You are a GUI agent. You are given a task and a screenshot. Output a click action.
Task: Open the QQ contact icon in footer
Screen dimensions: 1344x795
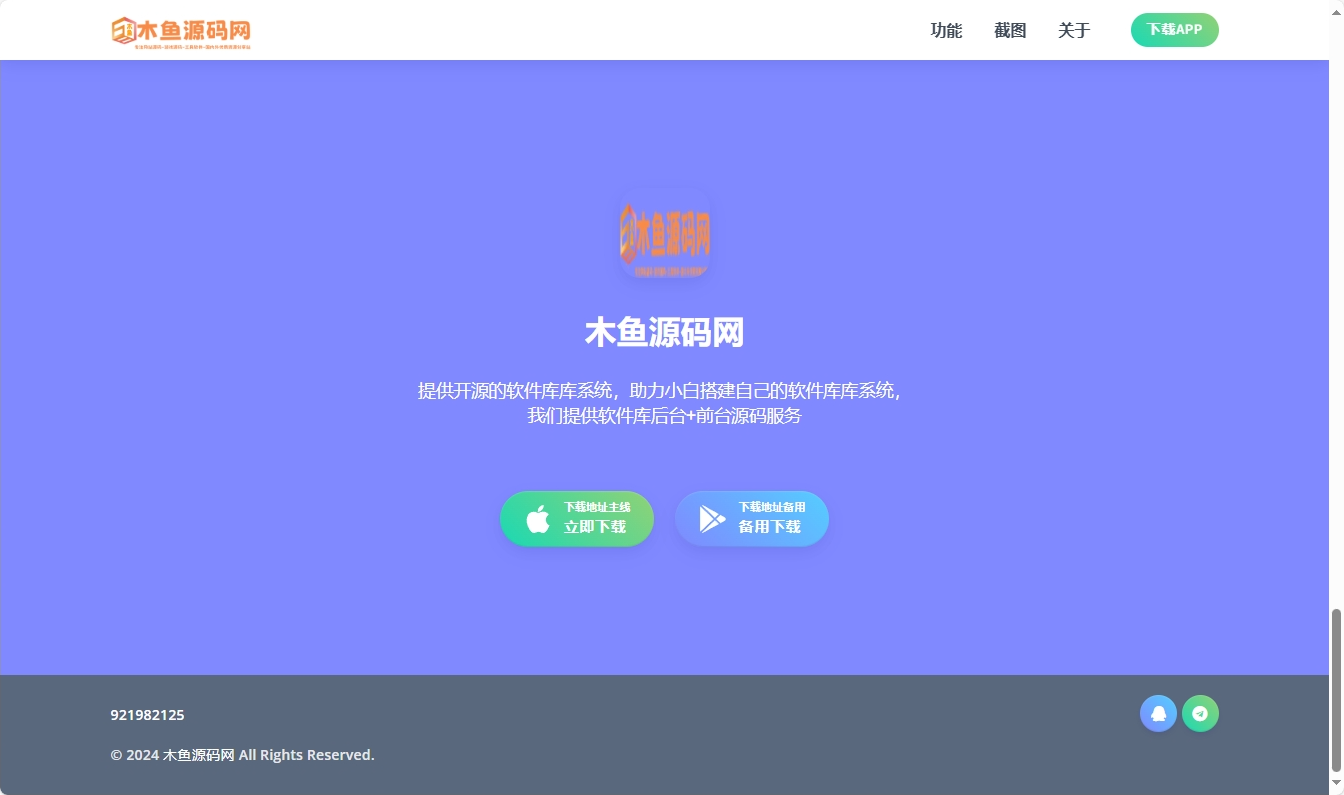click(x=1158, y=714)
